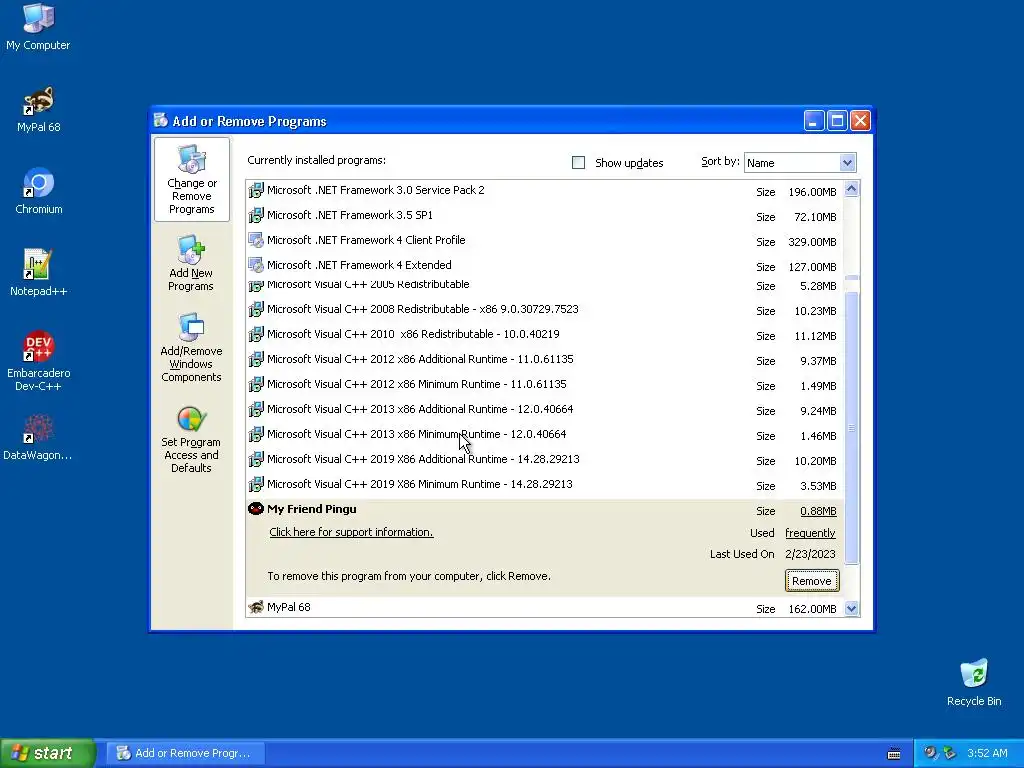Screen dimensions: 1024x768
Task: Click scrollbar up arrow in programs list
Action: pyautogui.click(x=851, y=189)
